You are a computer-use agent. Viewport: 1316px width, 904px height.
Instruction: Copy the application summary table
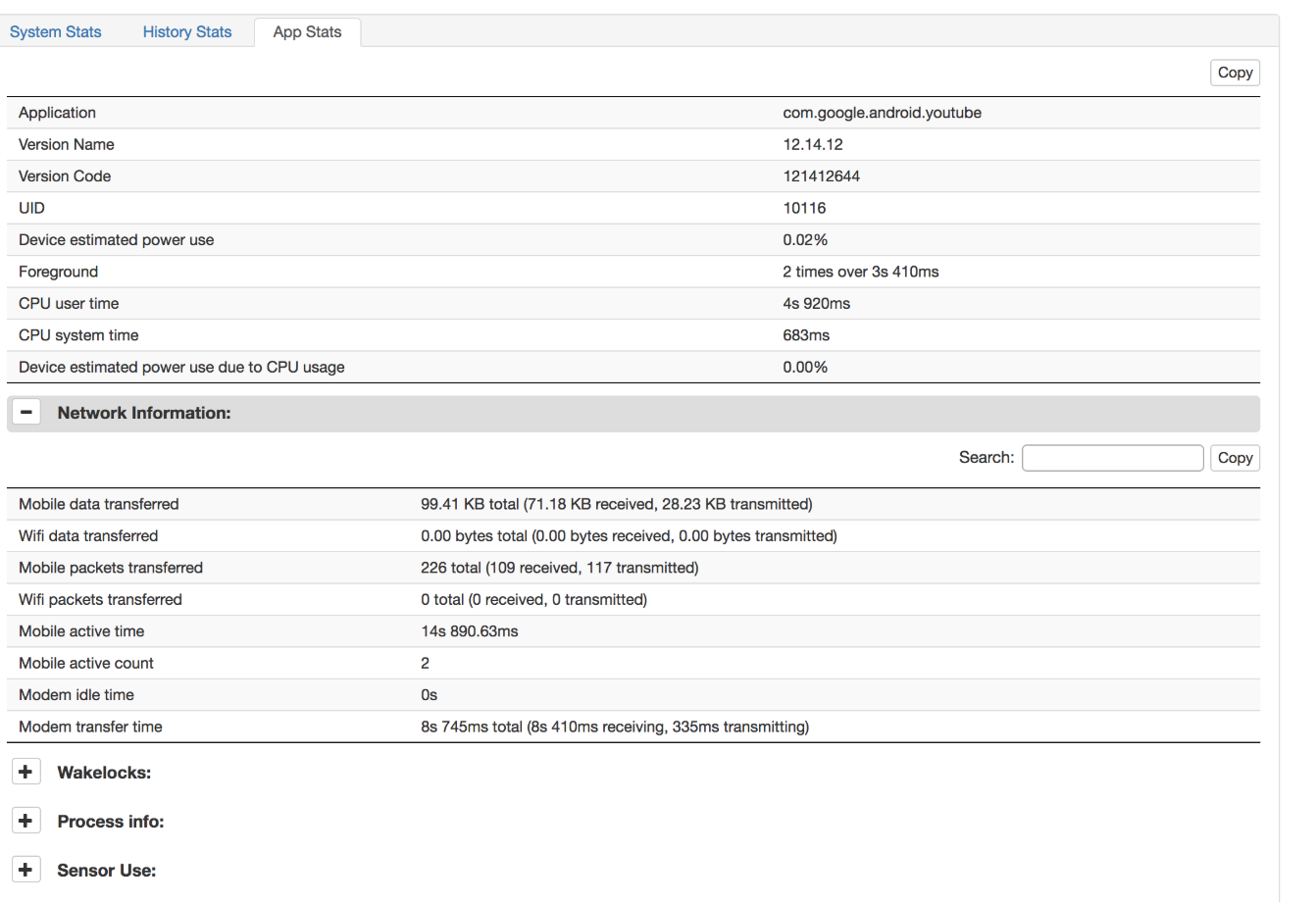tap(1235, 73)
